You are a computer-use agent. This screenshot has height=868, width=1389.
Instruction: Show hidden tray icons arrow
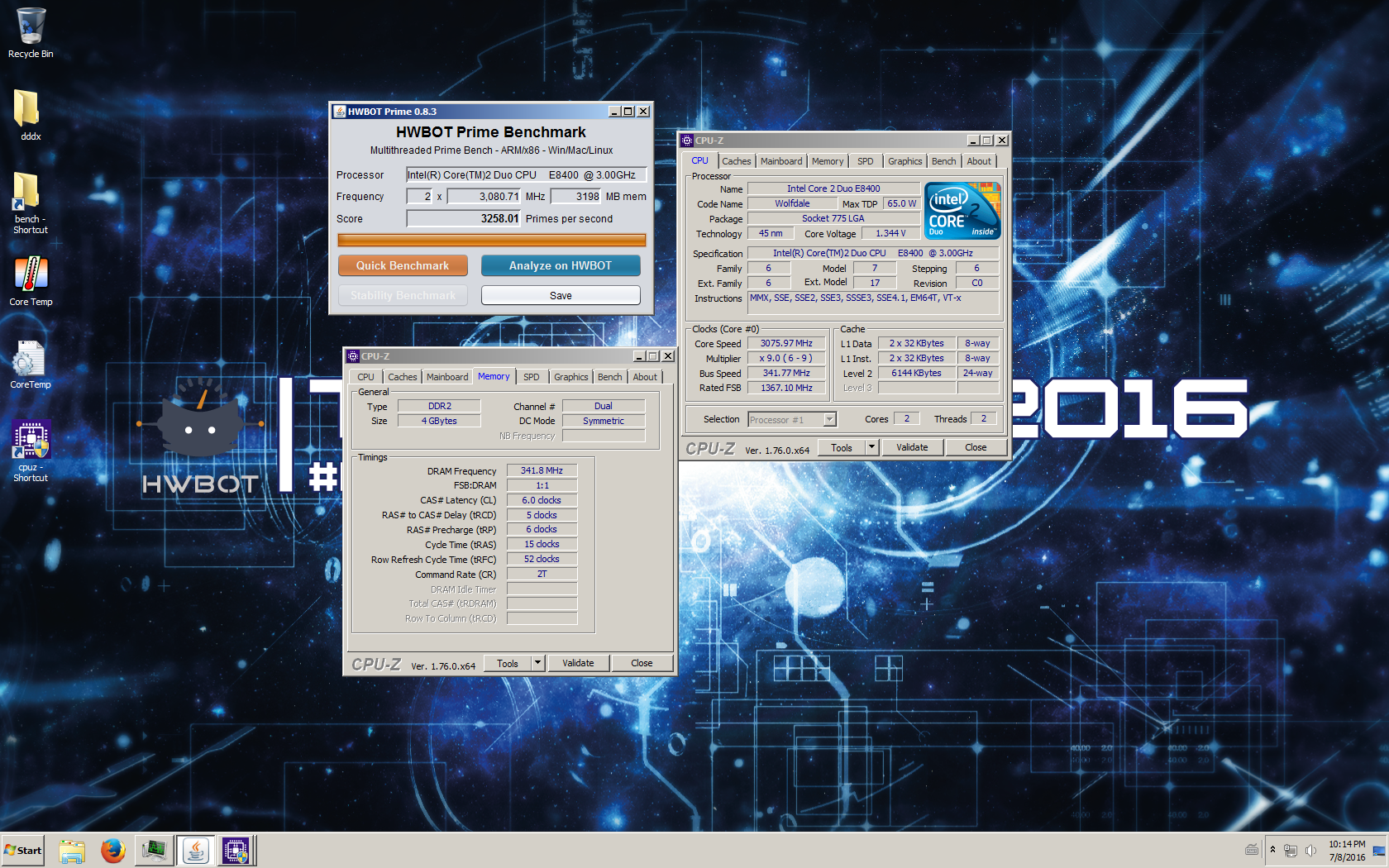tap(1272, 850)
